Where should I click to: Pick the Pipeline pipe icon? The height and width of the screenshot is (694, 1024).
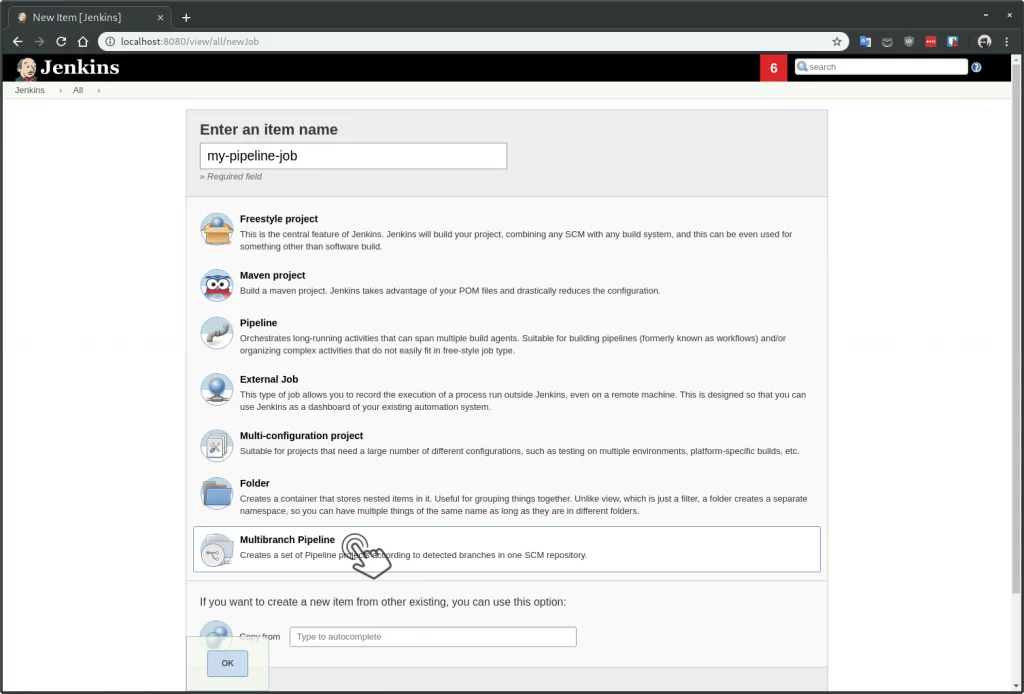coord(217,333)
